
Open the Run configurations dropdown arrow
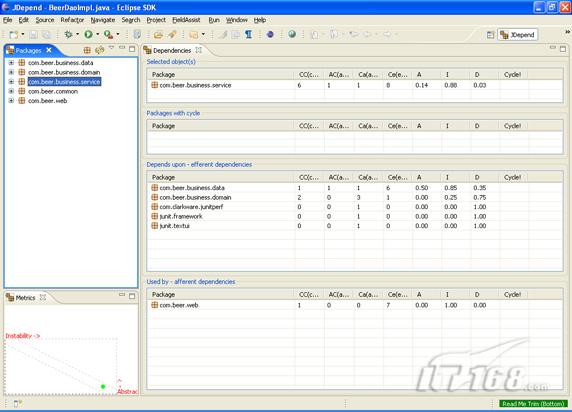point(97,34)
